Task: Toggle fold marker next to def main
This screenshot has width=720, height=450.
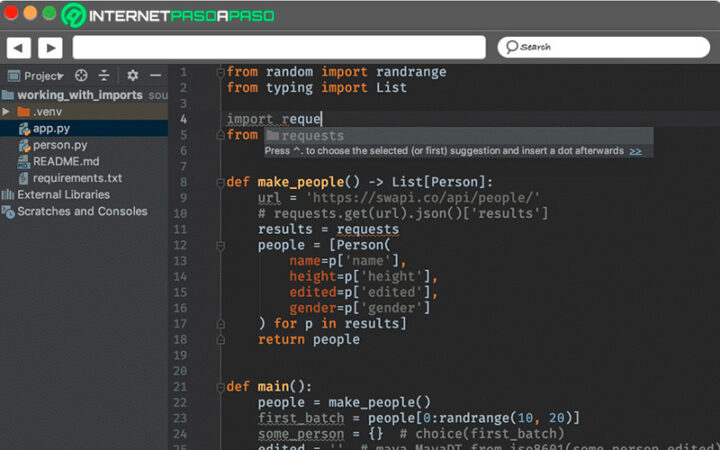Action: pos(219,387)
